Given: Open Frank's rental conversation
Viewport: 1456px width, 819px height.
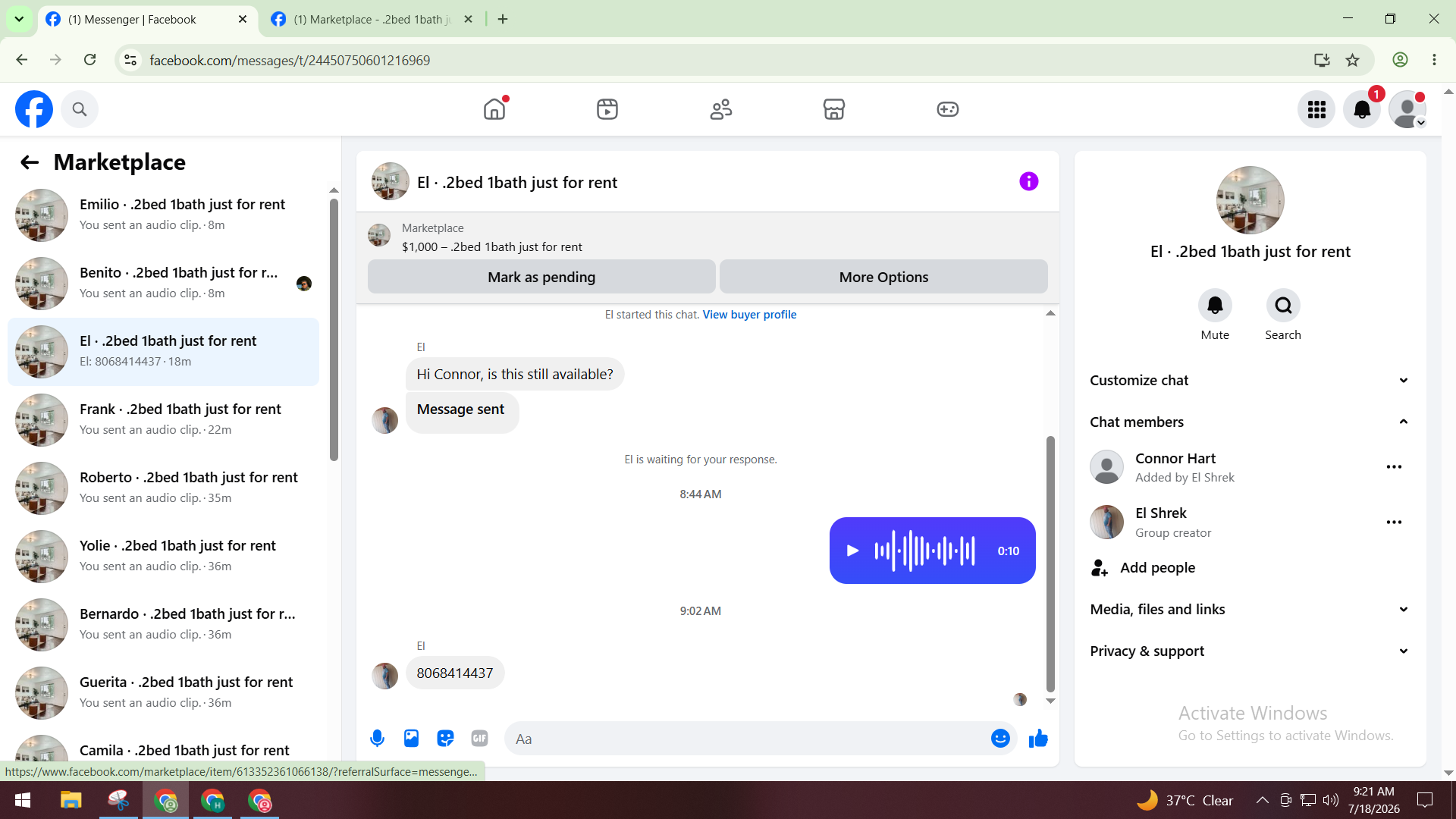Looking at the screenshot, I should pos(163,420).
